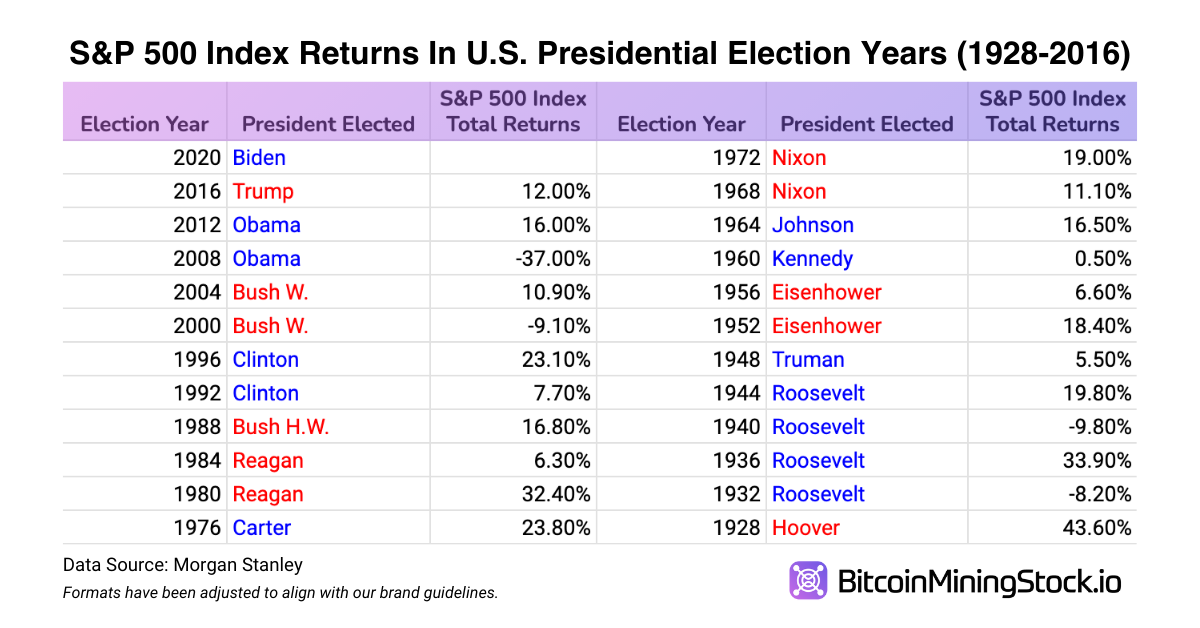Click the BitcoinMiningStock.io logo icon
This screenshot has width=1200, height=628.
(x=808, y=581)
